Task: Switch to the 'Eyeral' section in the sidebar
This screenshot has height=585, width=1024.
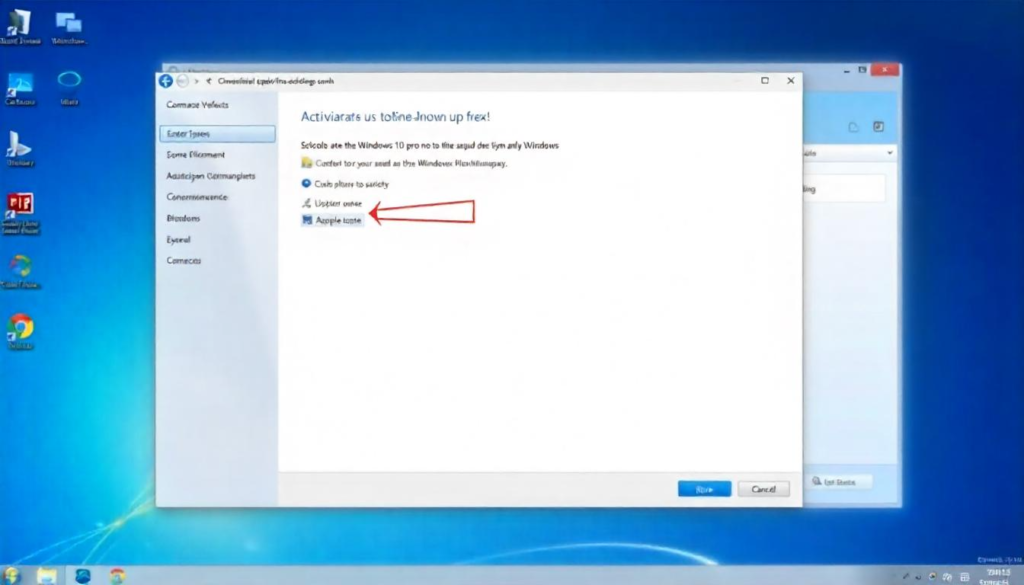Action: [x=180, y=238]
